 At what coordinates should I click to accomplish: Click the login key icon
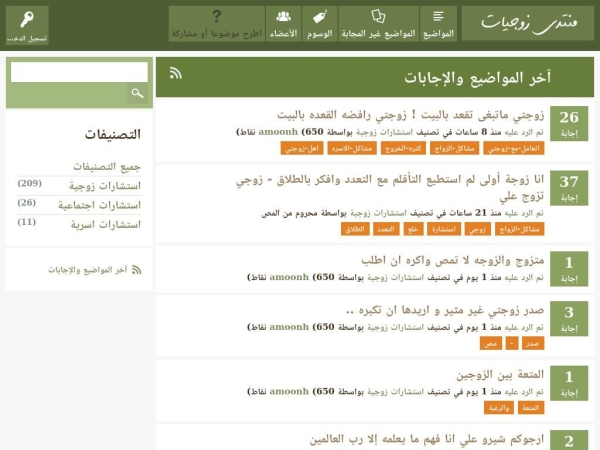tap(27, 19)
